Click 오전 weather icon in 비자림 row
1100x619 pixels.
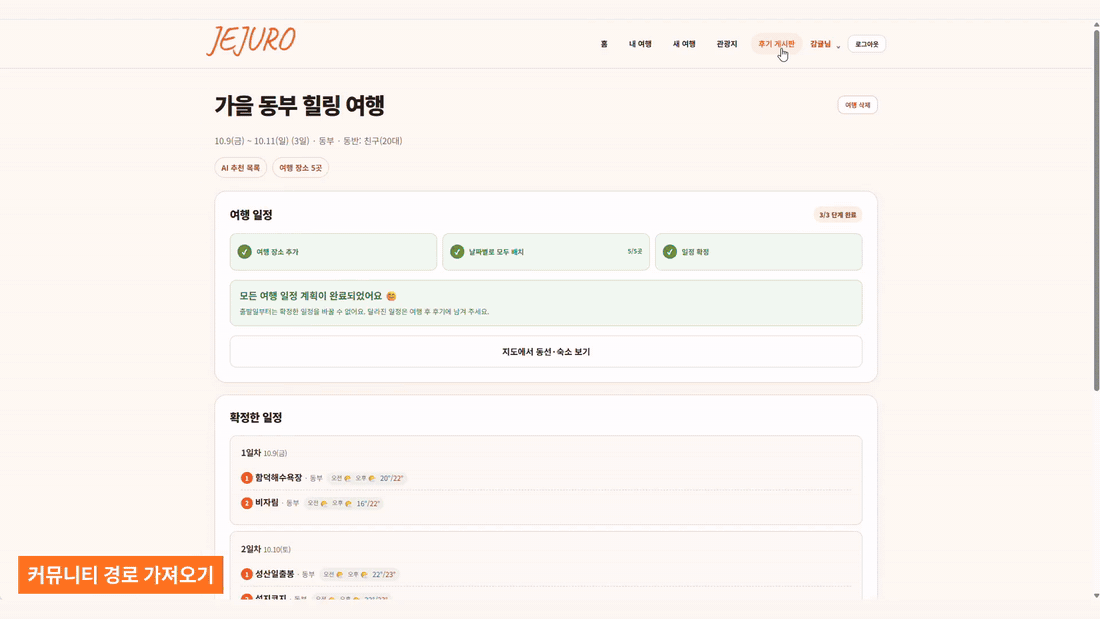(324, 504)
